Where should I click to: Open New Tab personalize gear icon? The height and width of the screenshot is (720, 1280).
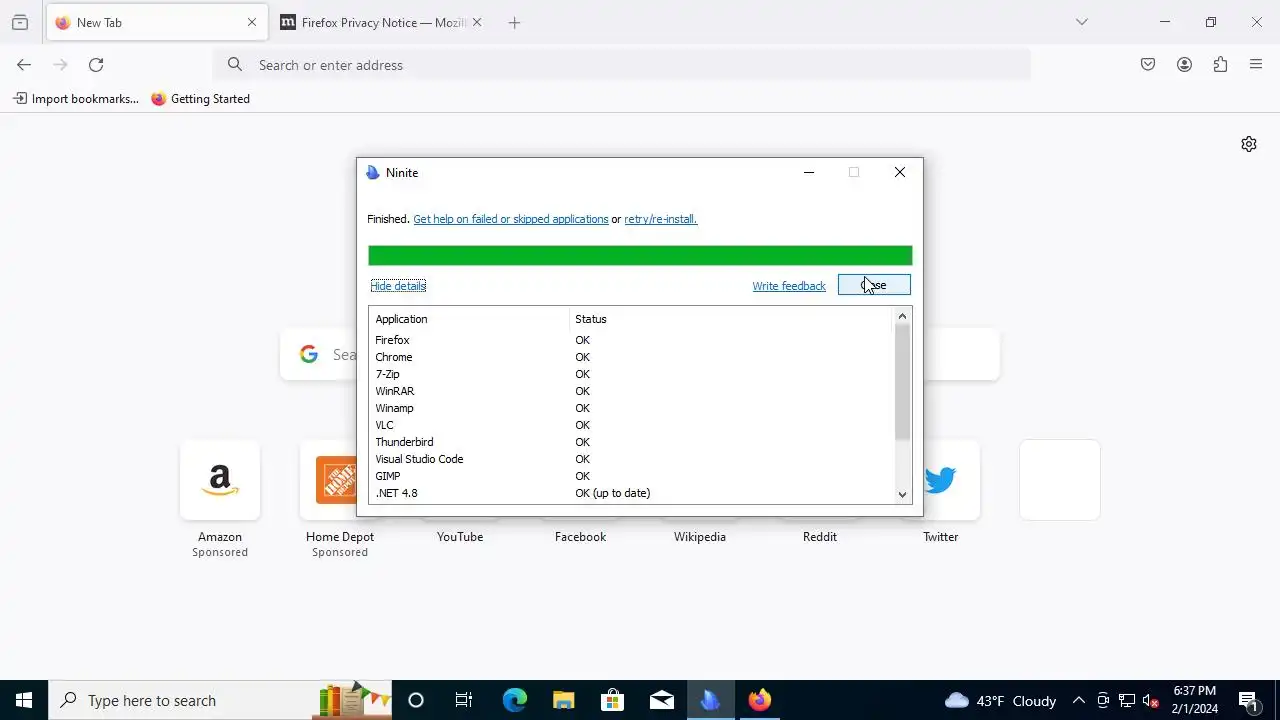[x=1249, y=144]
